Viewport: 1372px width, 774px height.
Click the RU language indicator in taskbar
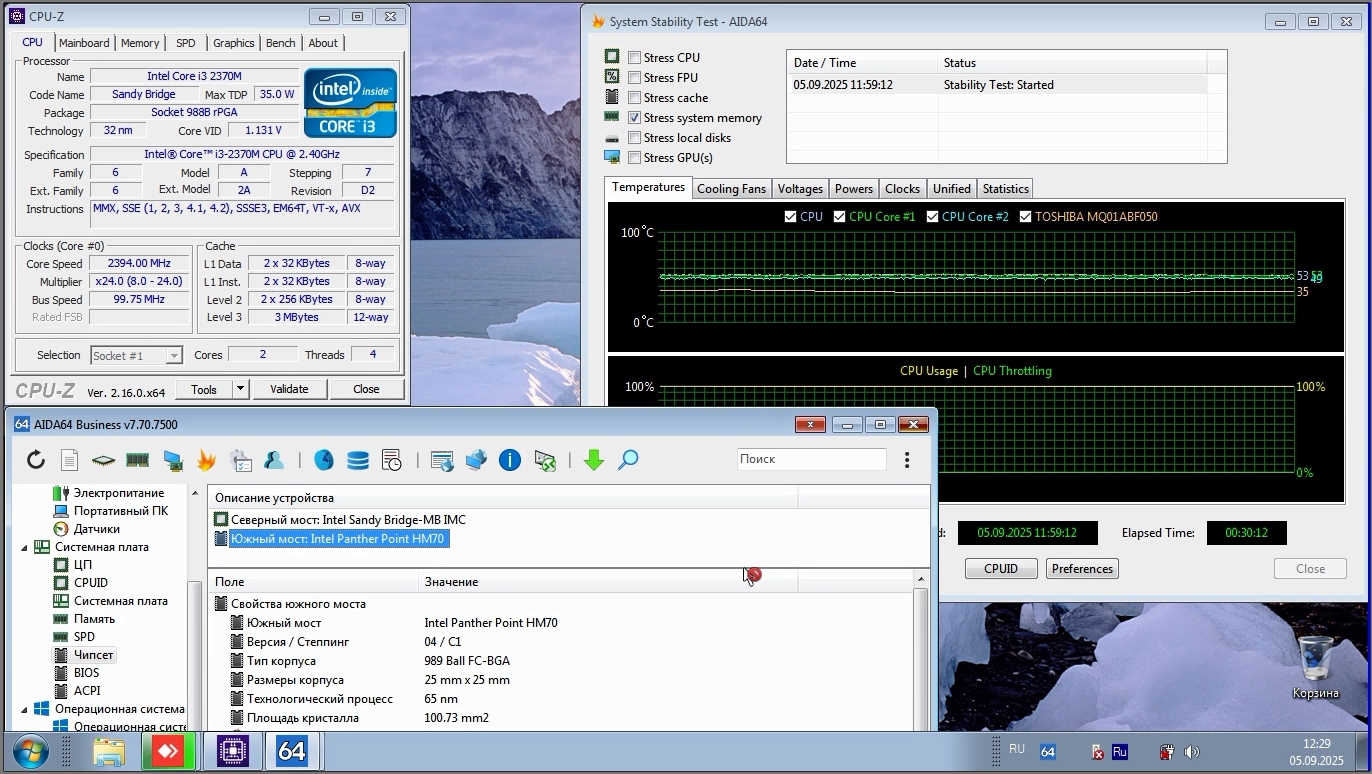(1017, 749)
